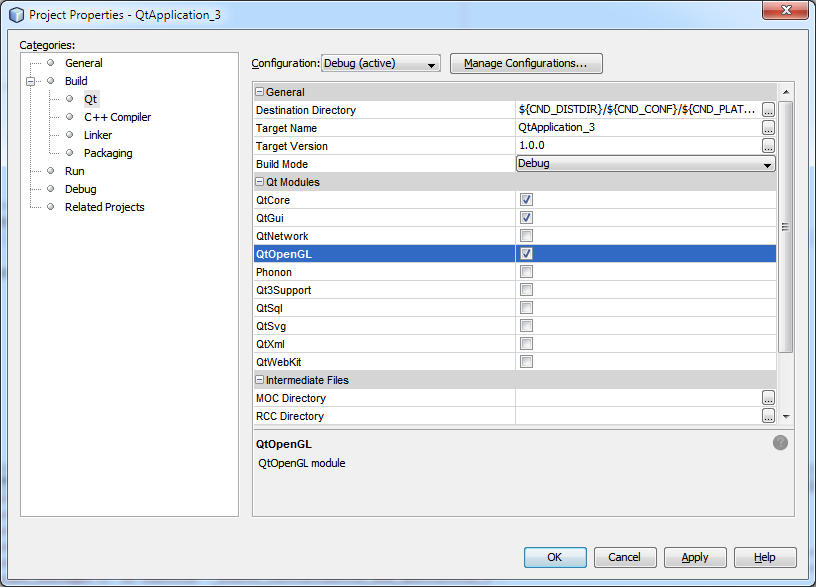
Task: Click the empty RCC Directory value field
Action: 638,416
